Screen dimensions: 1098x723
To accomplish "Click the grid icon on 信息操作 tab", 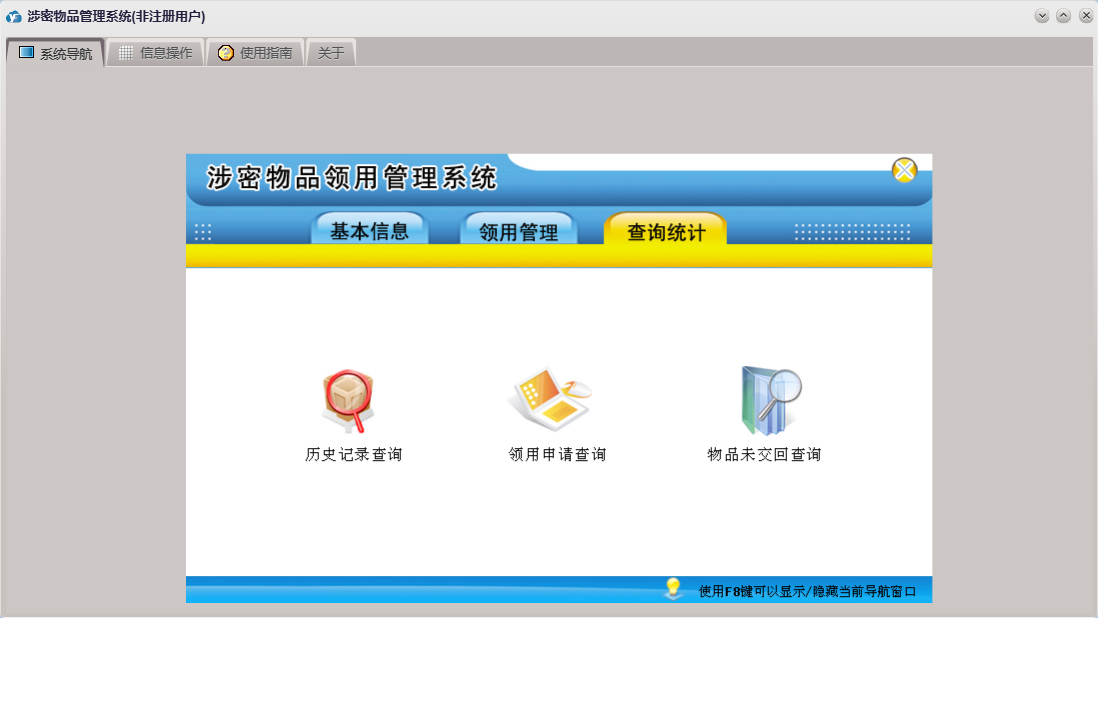I will tap(126, 53).
